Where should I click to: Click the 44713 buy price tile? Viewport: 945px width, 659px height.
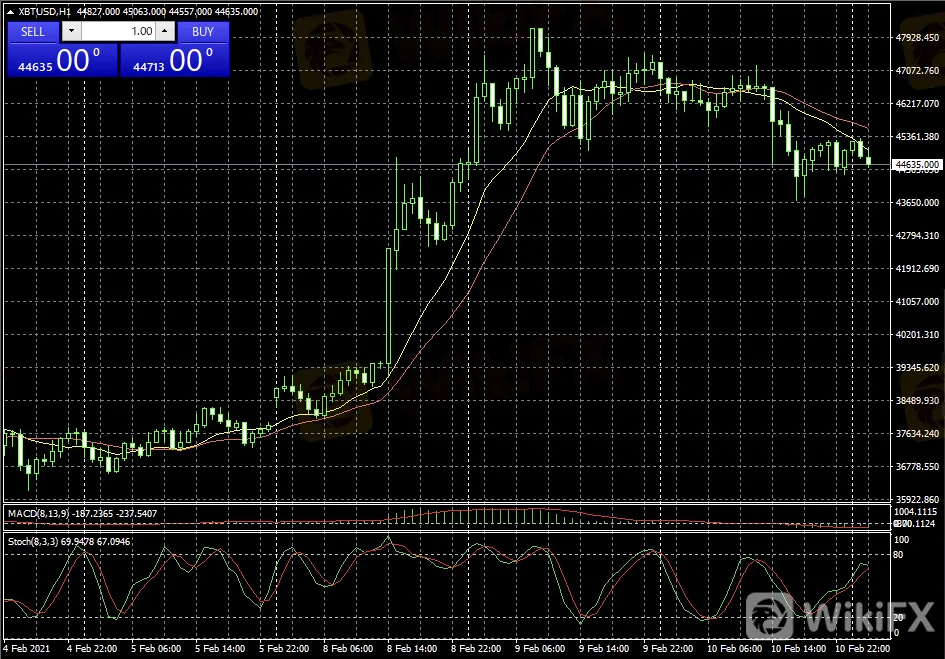pyautogui.click(x=174, y=61)
